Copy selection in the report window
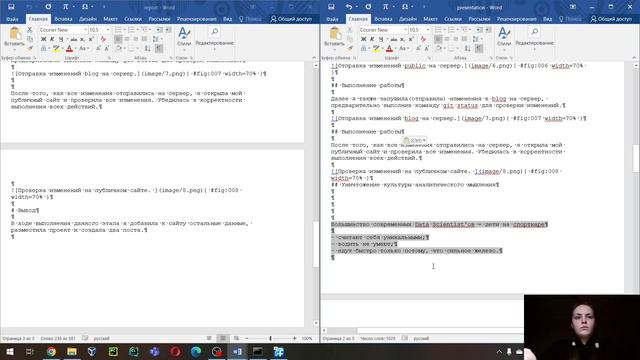This screenshot has height=360, width=640. (29, 39)
